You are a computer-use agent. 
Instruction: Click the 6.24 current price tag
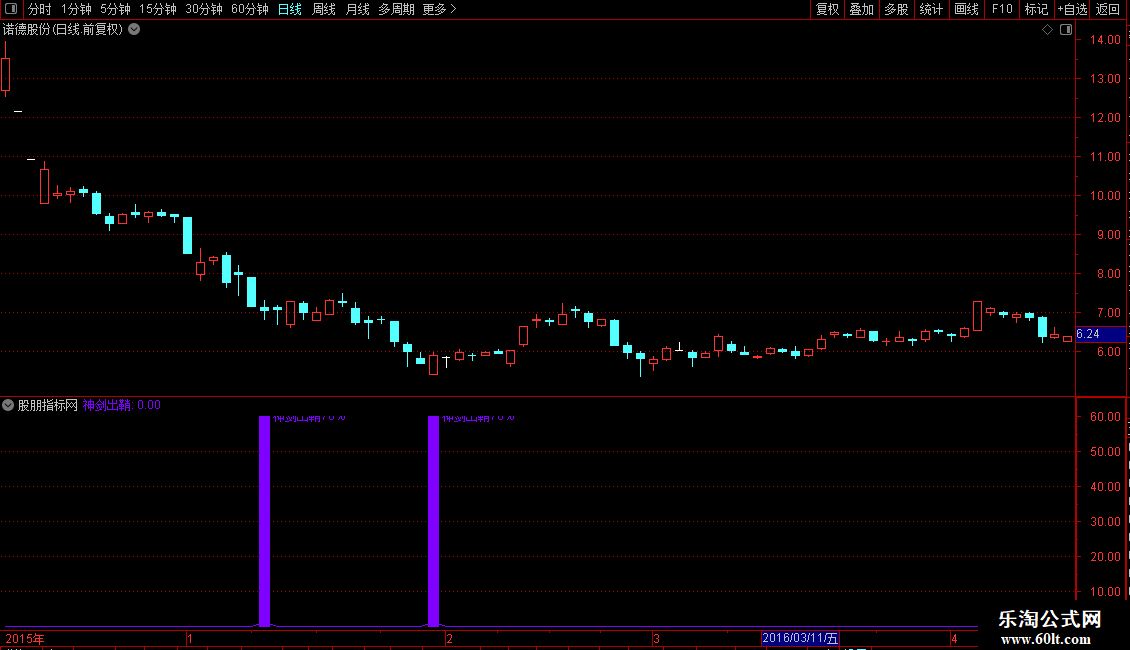tap(1100, 334)
